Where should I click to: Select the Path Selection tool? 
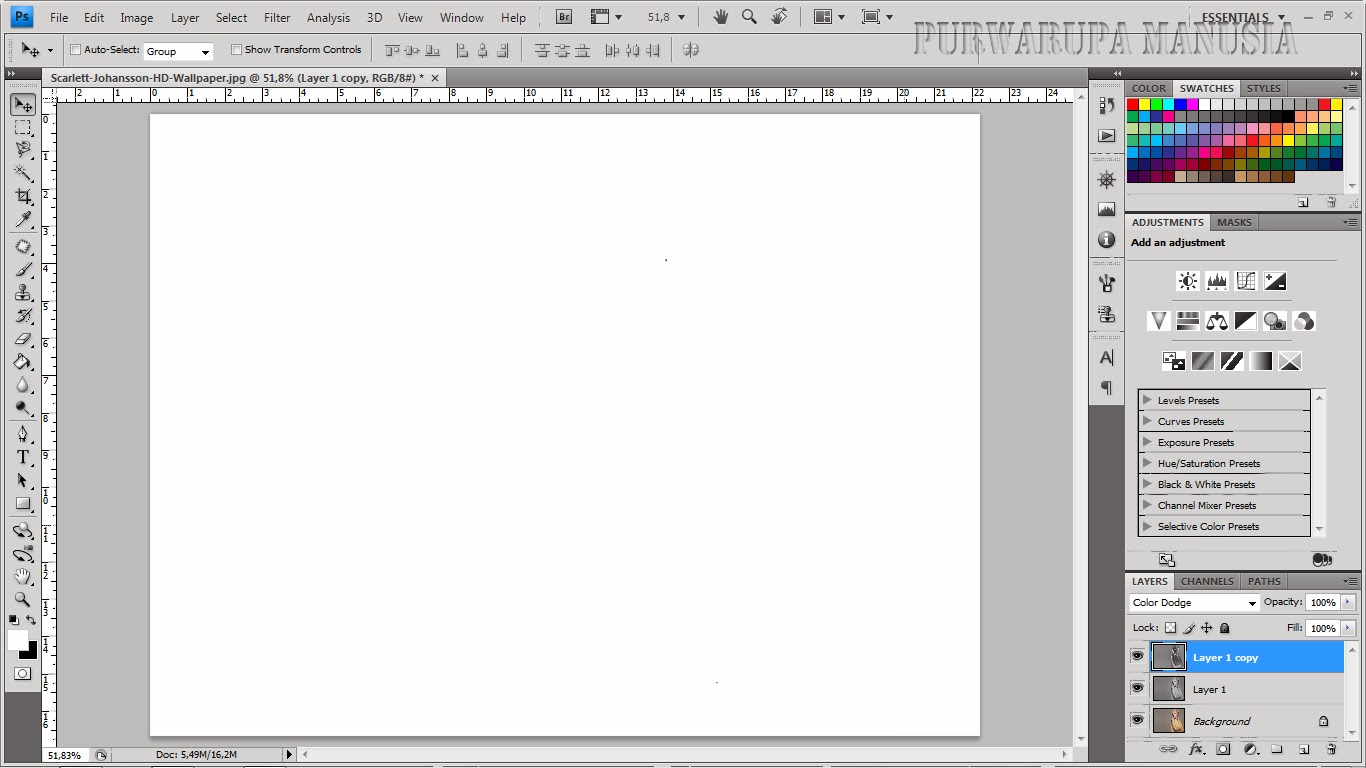(x=22, y=480)
